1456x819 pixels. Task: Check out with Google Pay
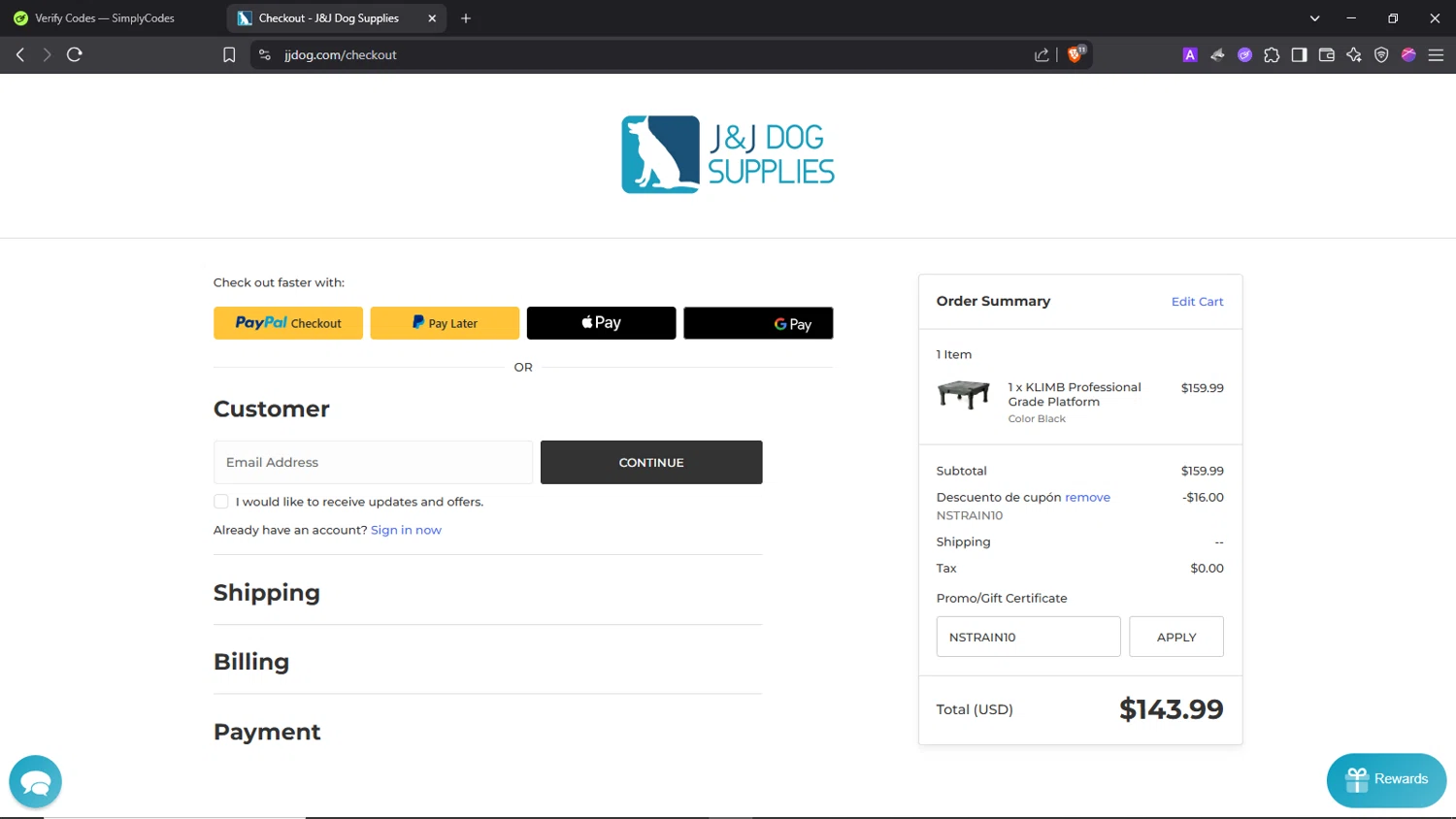[758, 323]
